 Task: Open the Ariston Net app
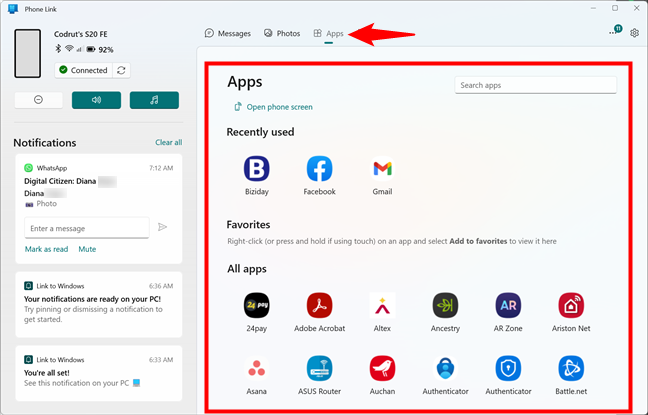571,305
